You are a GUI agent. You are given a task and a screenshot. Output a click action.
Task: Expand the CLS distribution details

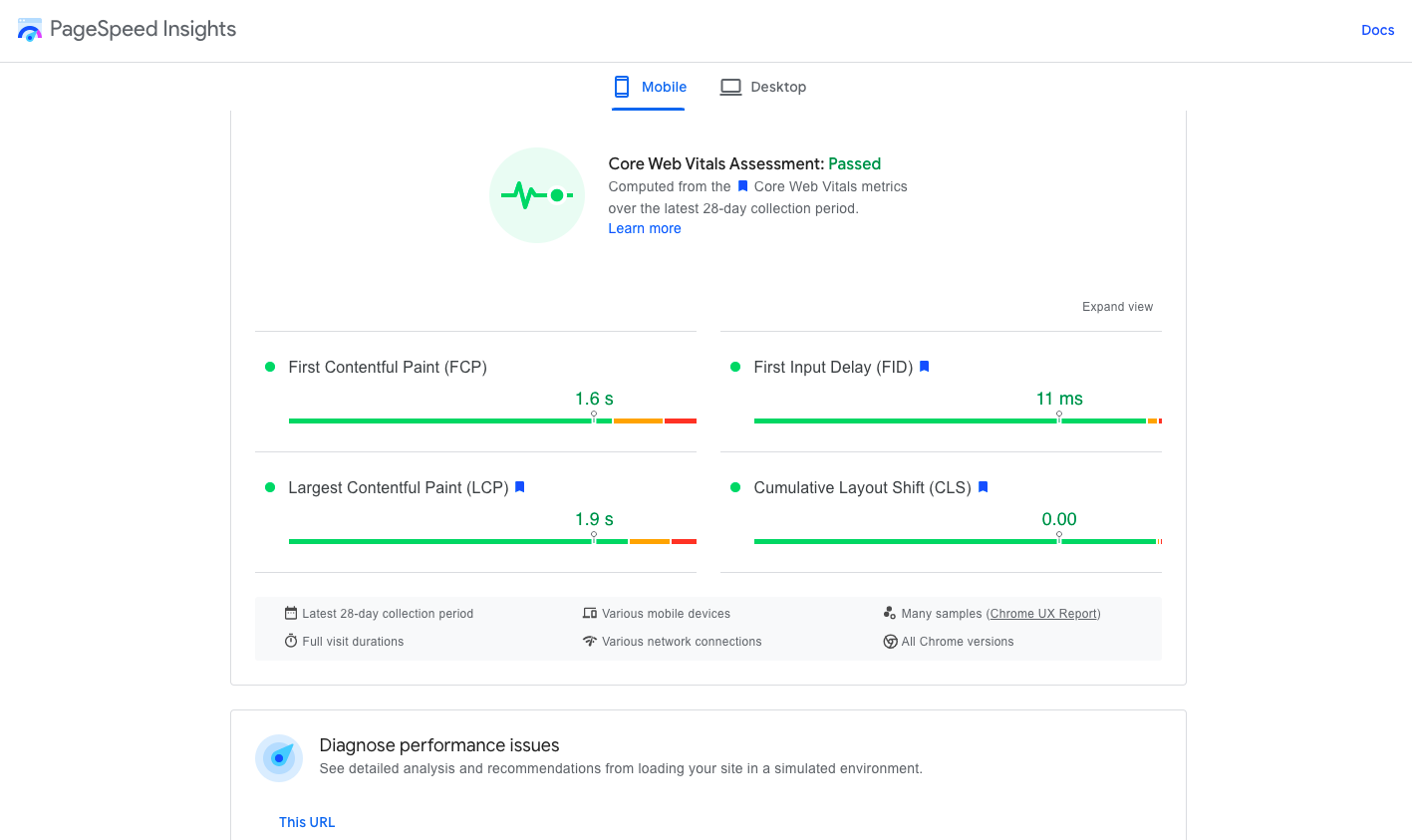940,513
